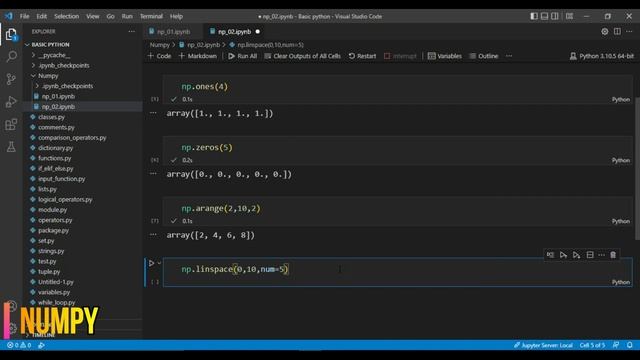The width and height of the screenshot is (640, 360).
Task: Open np_01.ipynb in explorer tree
Action: point(58,96)
